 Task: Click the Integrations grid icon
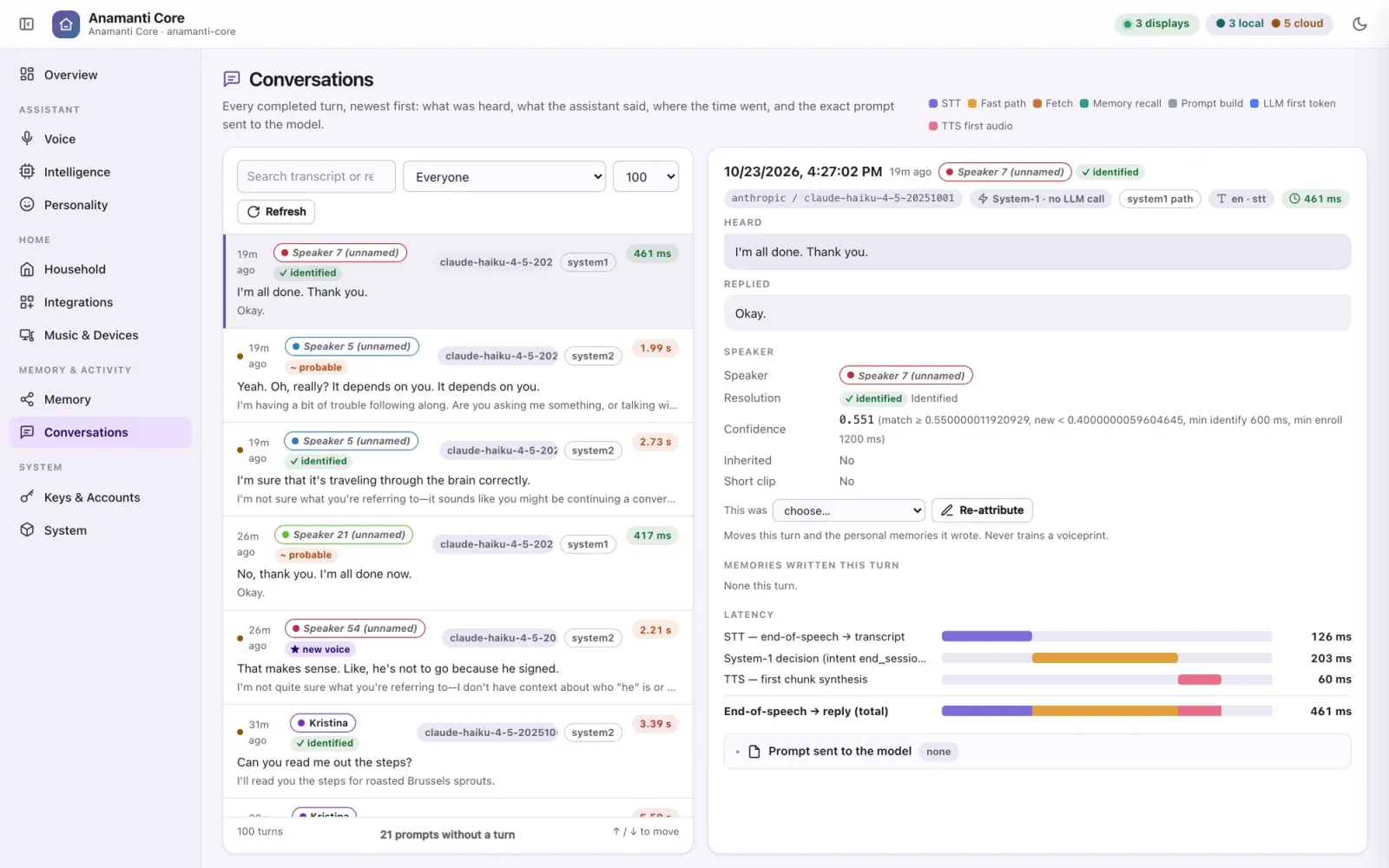point(27,302)
